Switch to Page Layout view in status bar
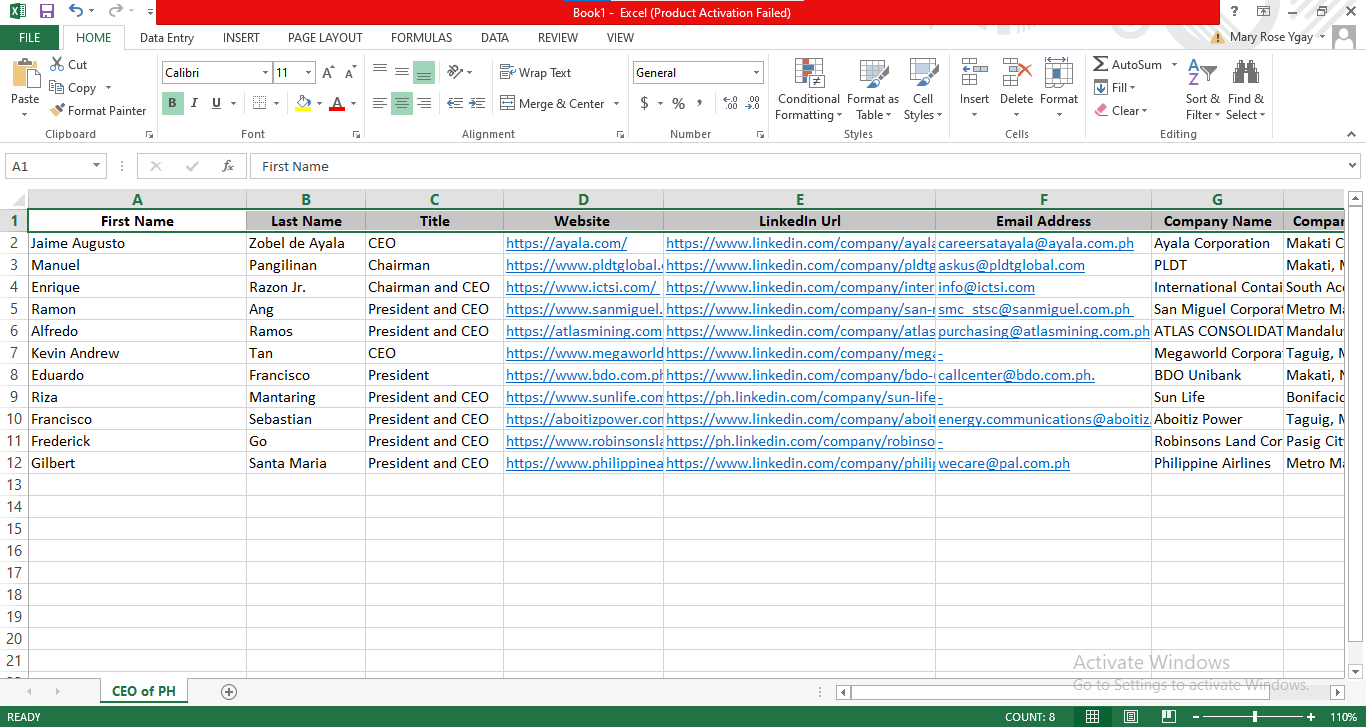This screenshot has height=727, width=1366. [x=1130, y=717]
